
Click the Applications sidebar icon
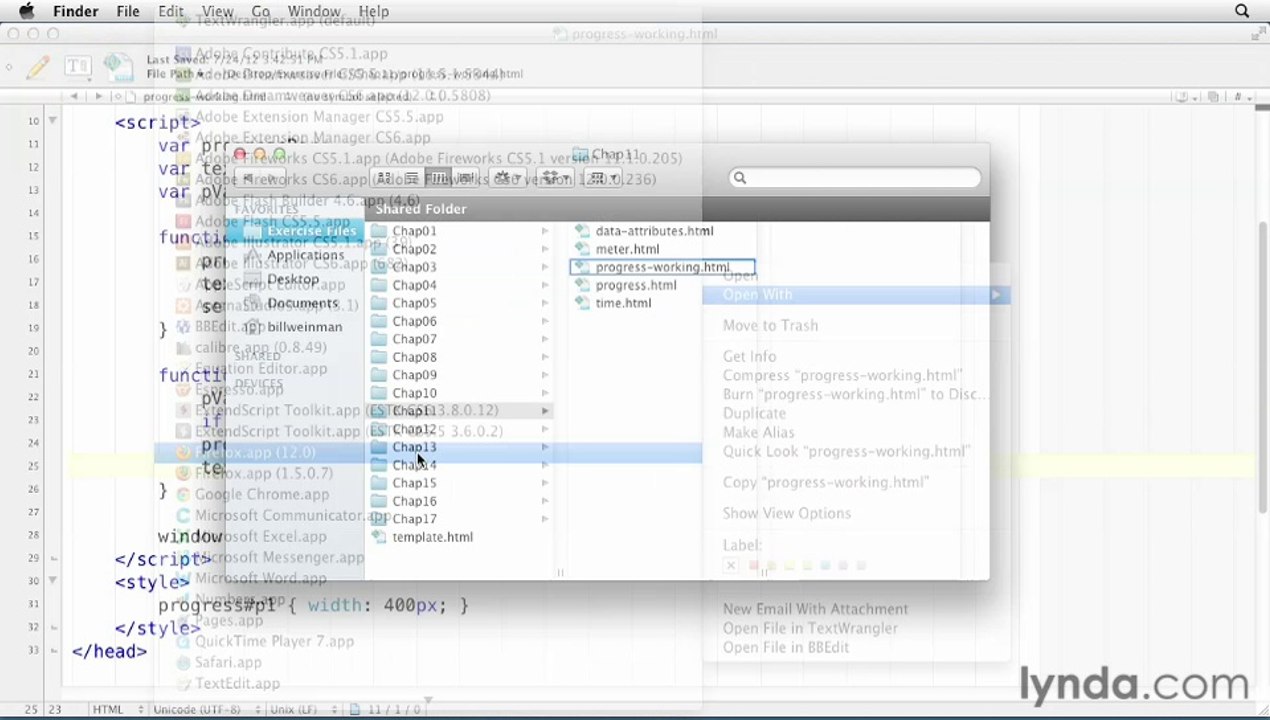252,255
